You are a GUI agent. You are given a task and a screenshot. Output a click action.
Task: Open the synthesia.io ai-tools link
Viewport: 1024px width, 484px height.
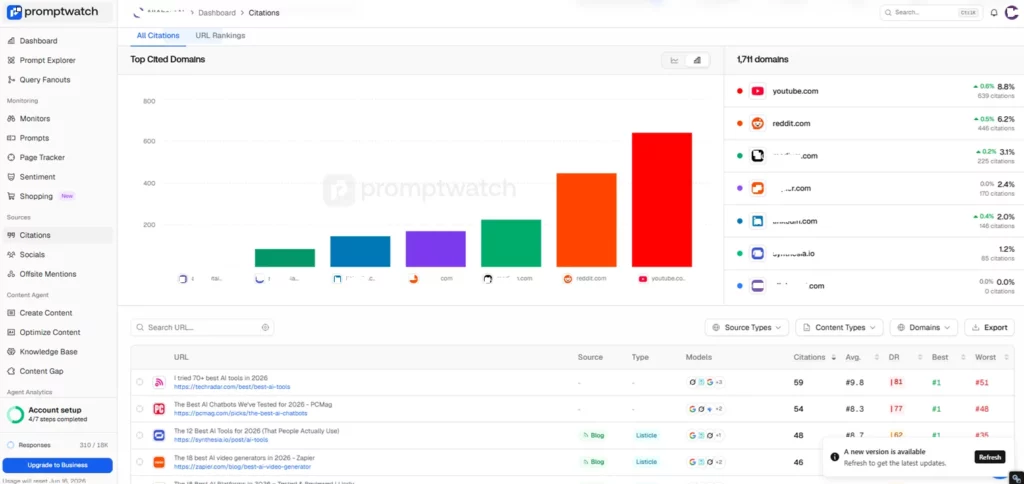[x=221, y=440]
